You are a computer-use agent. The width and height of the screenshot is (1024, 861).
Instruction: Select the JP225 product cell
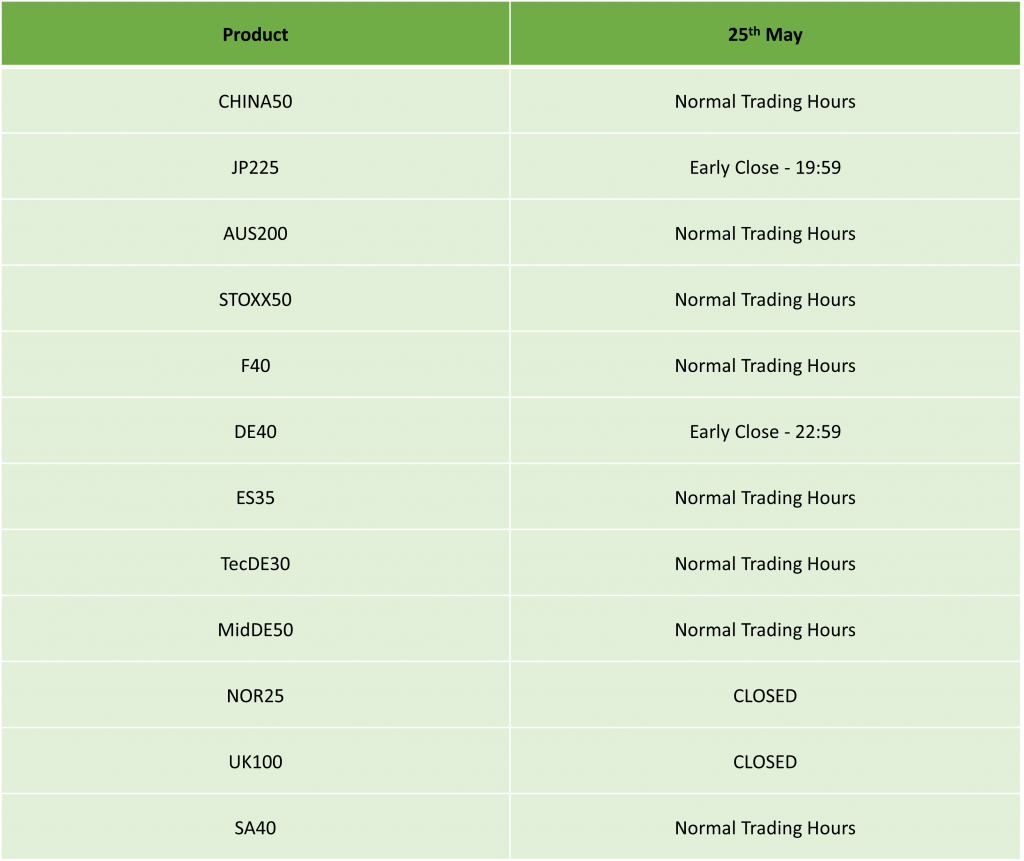[x=255, y=167]
